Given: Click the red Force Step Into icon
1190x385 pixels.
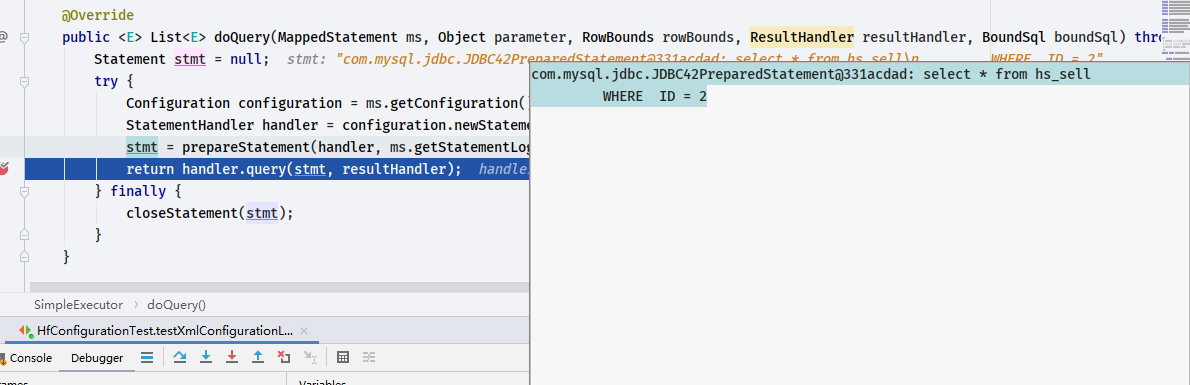Looking at the screenshot, I should tap(231, 357).
